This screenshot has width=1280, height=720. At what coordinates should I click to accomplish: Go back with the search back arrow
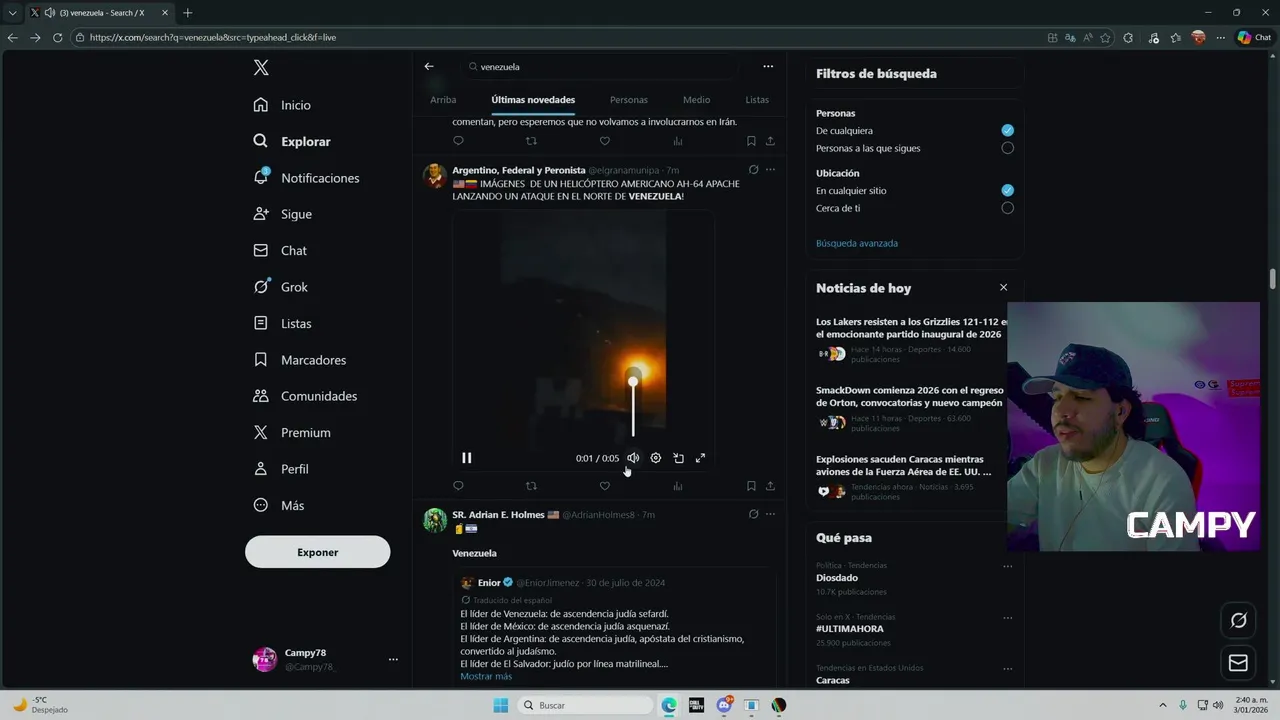point(429,66)
